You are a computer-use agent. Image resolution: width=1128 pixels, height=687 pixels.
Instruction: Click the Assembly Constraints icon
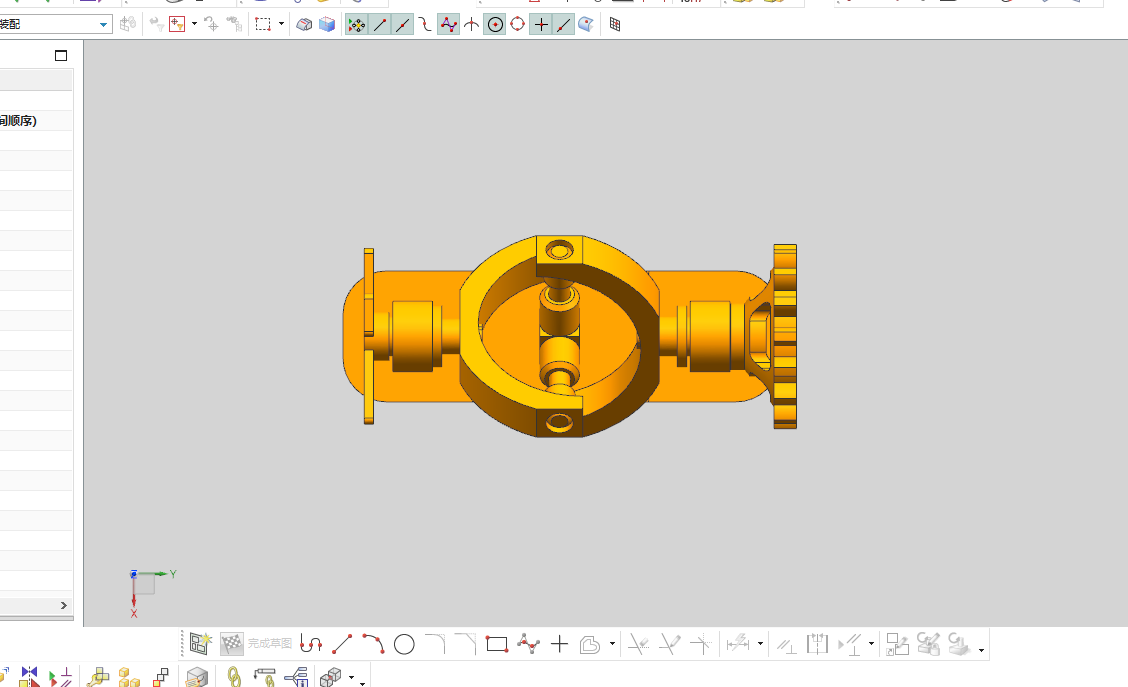(x=60, y=677)
